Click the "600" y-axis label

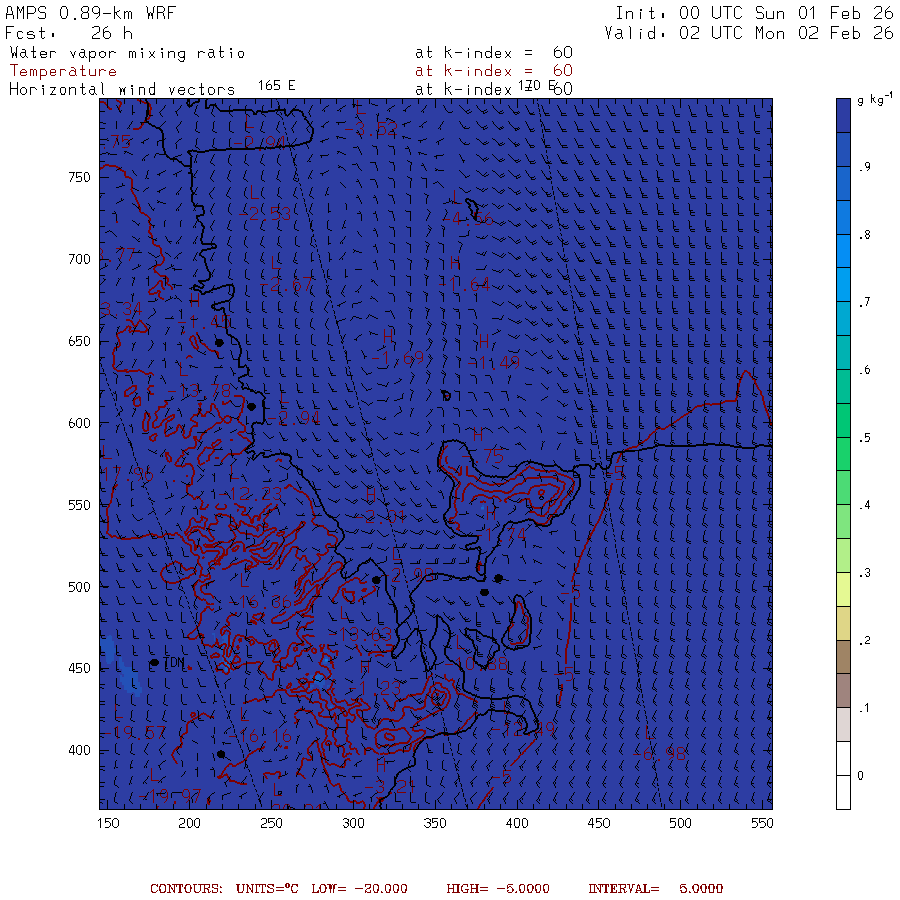click(79, 424)
